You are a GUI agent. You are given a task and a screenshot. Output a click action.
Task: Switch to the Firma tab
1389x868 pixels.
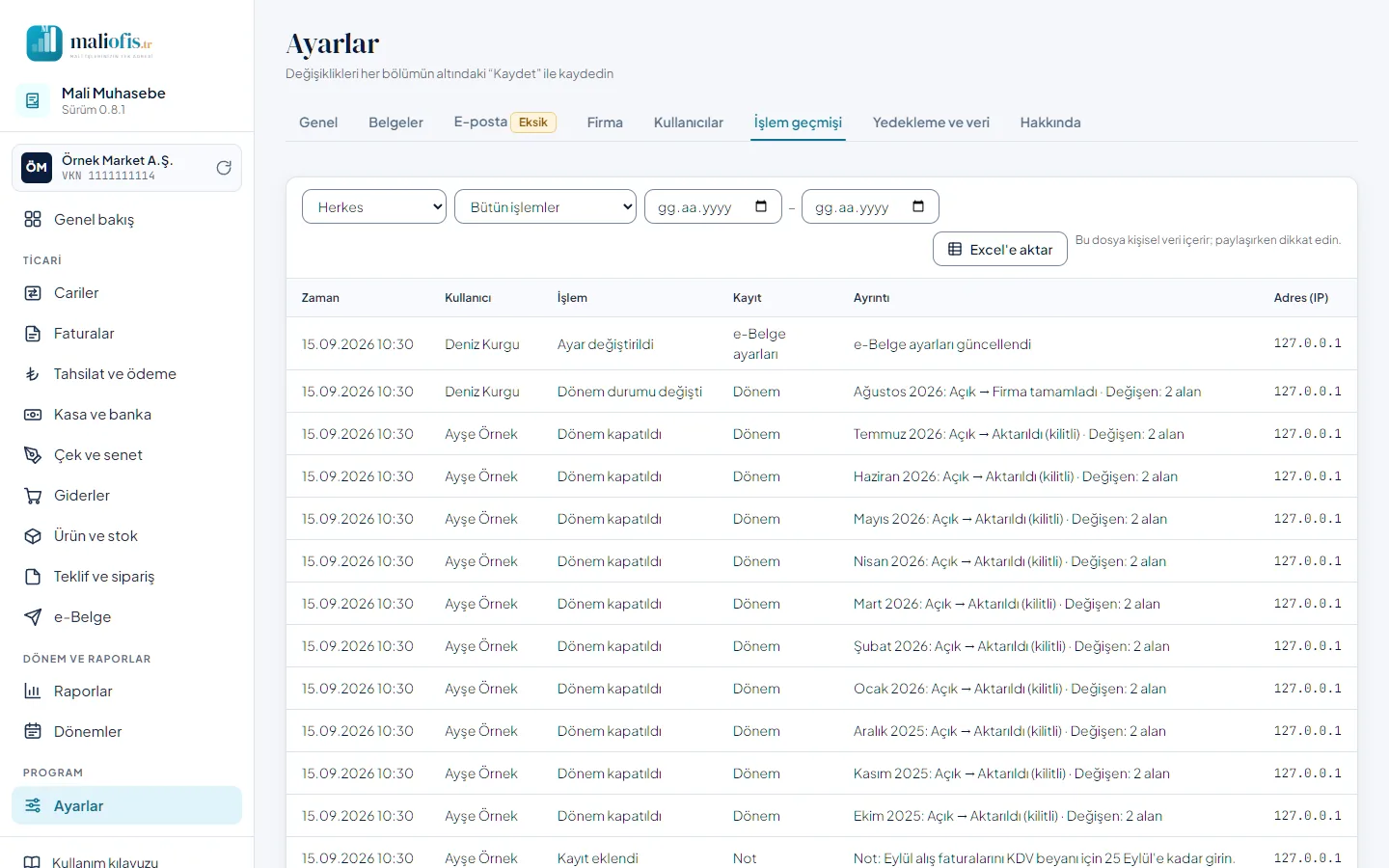(x=605, y=122)
